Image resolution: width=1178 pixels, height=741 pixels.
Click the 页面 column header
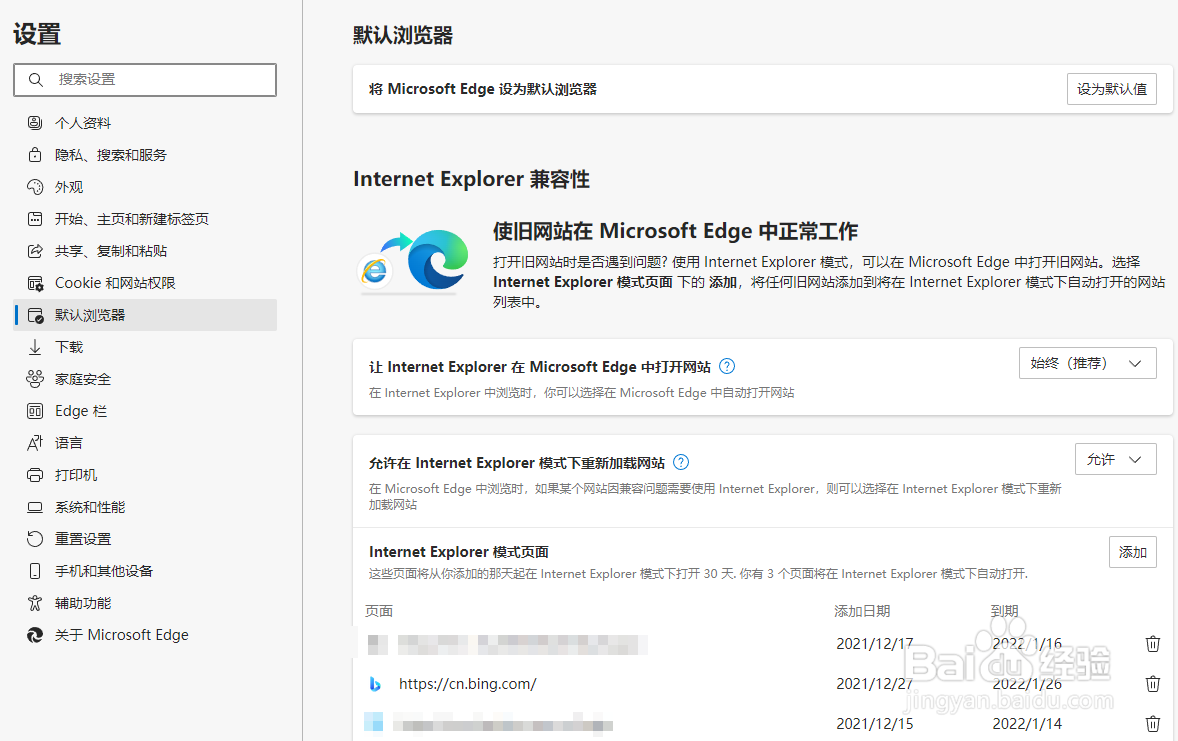[379, 611]
